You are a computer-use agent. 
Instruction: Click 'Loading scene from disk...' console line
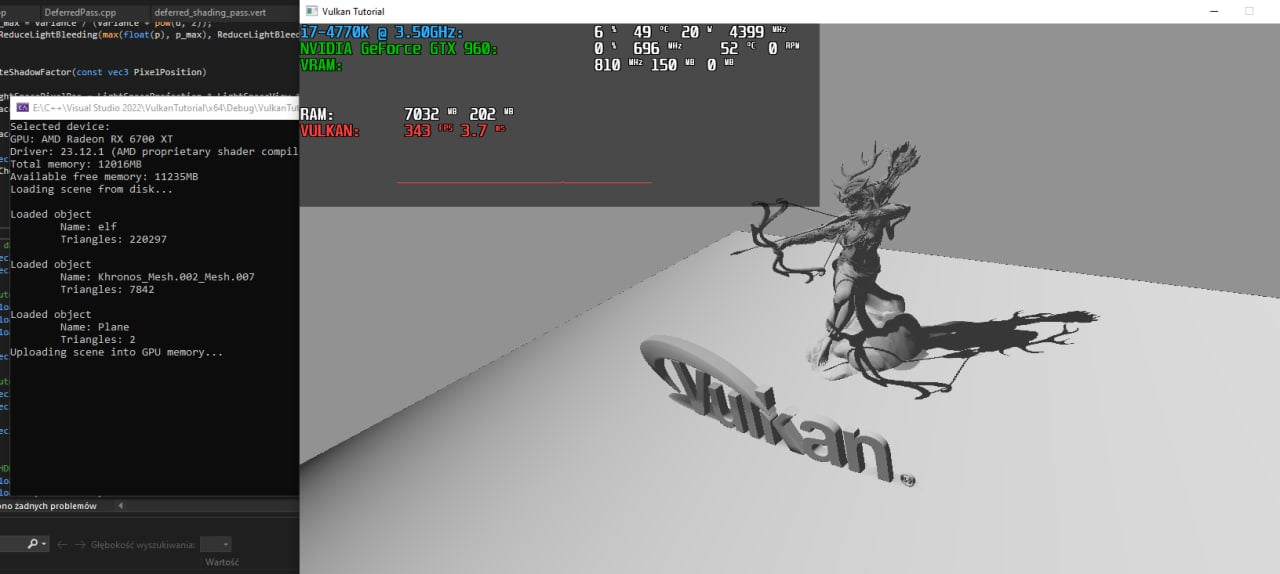point(91,189)
